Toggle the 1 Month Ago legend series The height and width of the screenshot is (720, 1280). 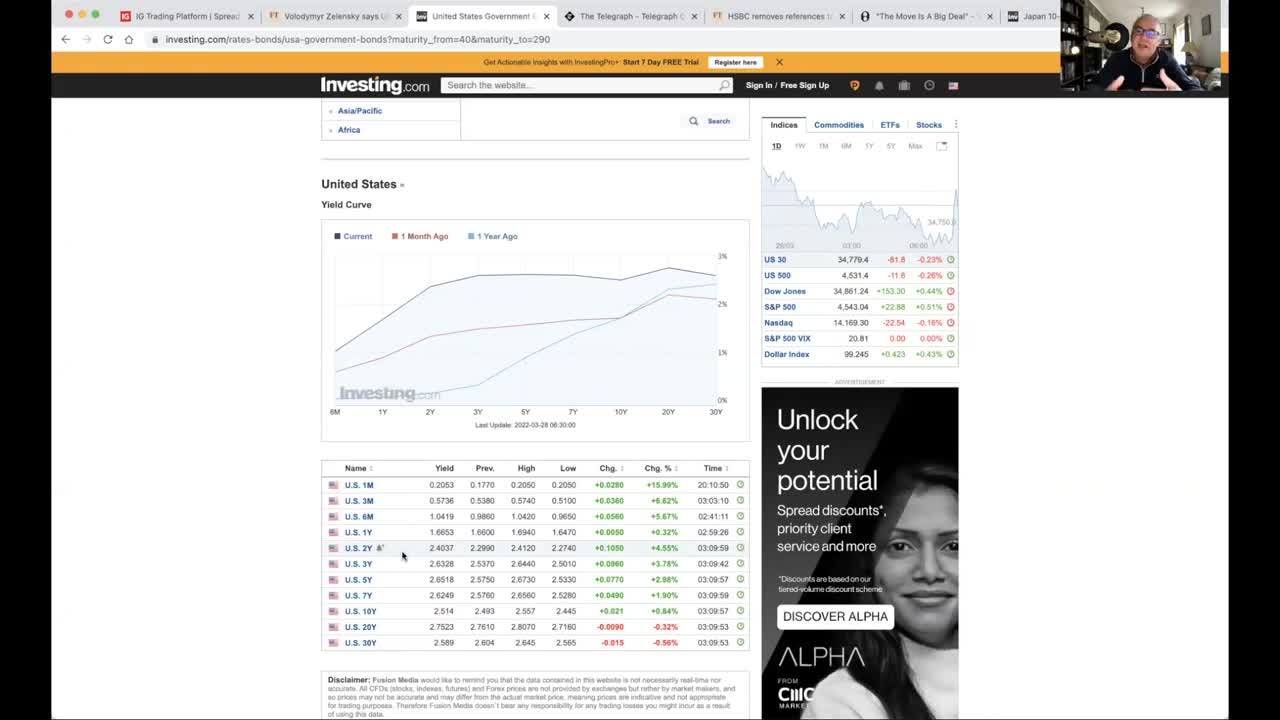pos(420,236)
